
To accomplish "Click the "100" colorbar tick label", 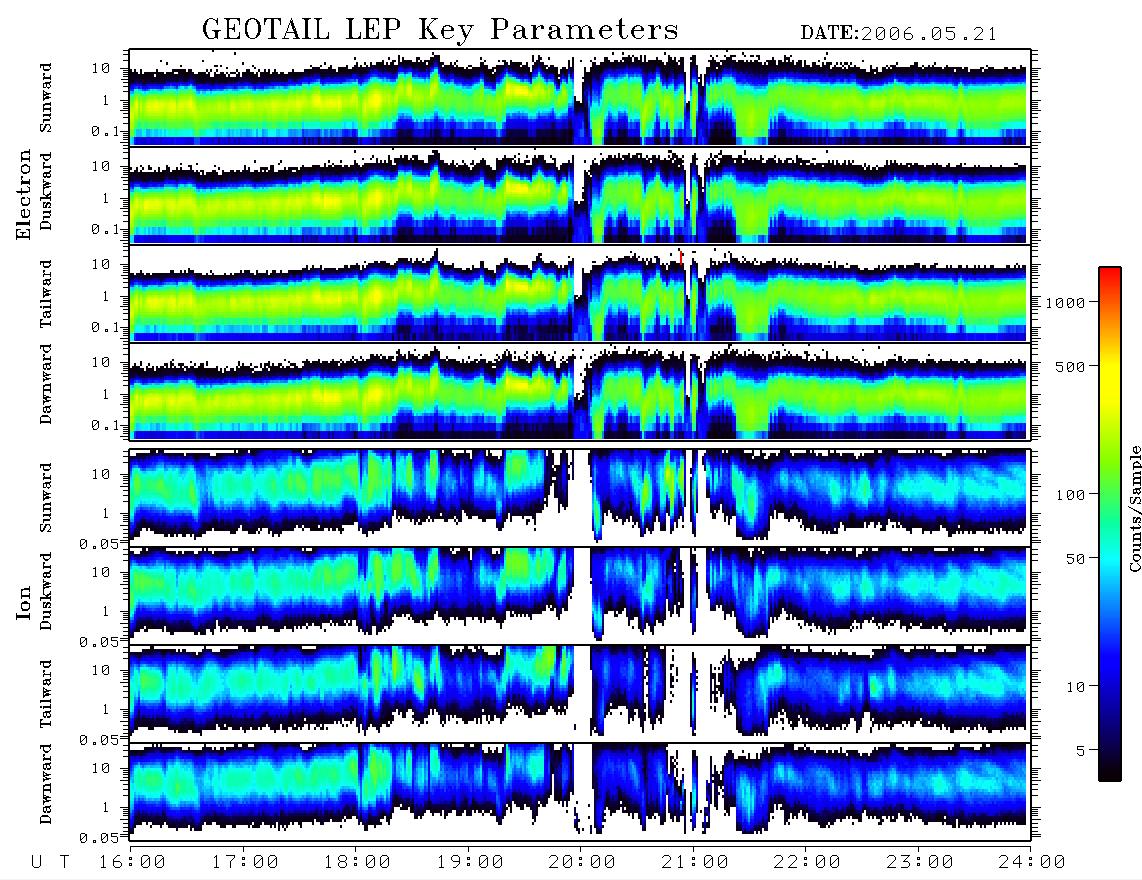I will [1070, 495].
